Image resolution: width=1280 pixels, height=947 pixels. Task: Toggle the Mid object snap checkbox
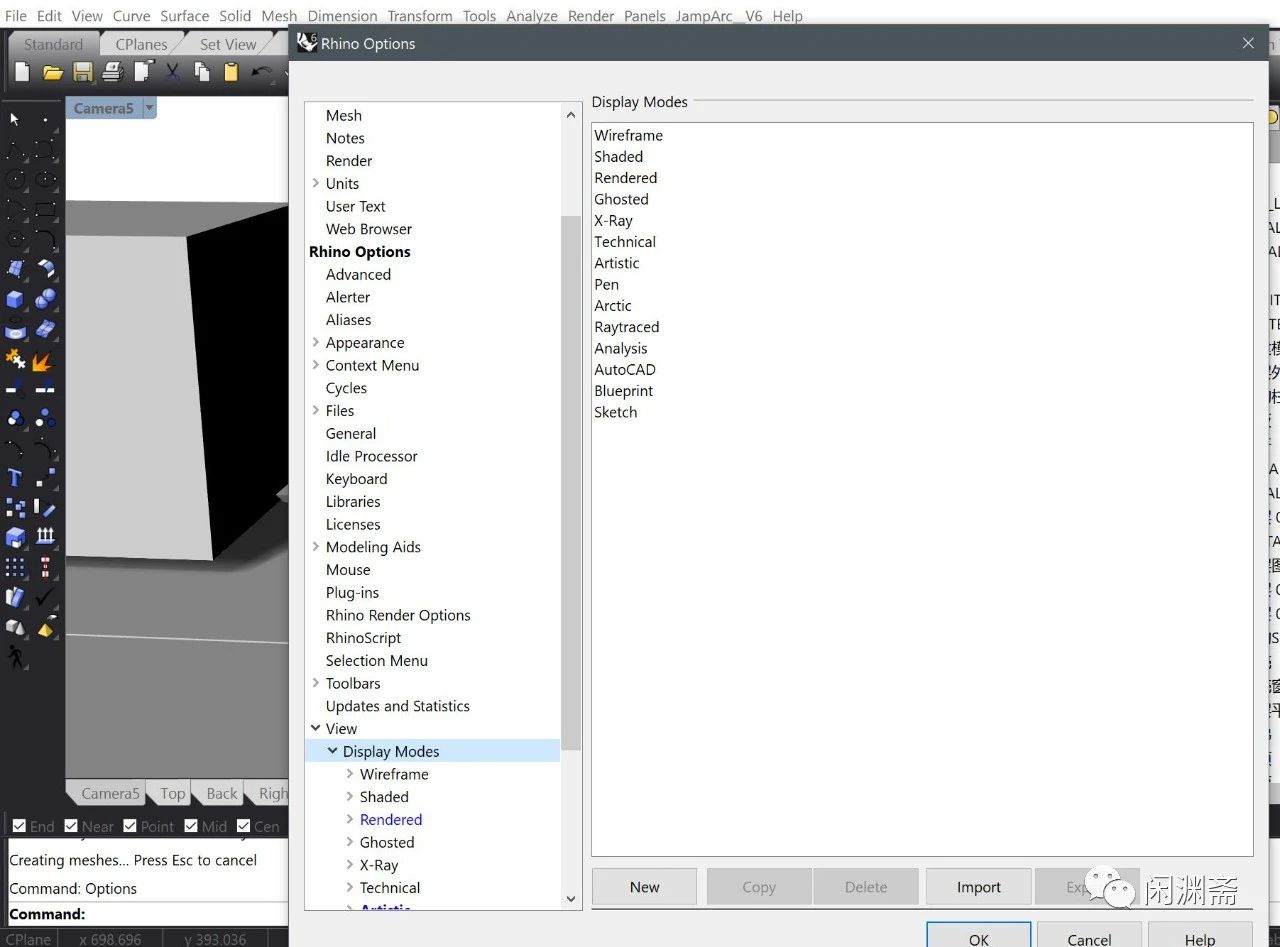point(190,826)
